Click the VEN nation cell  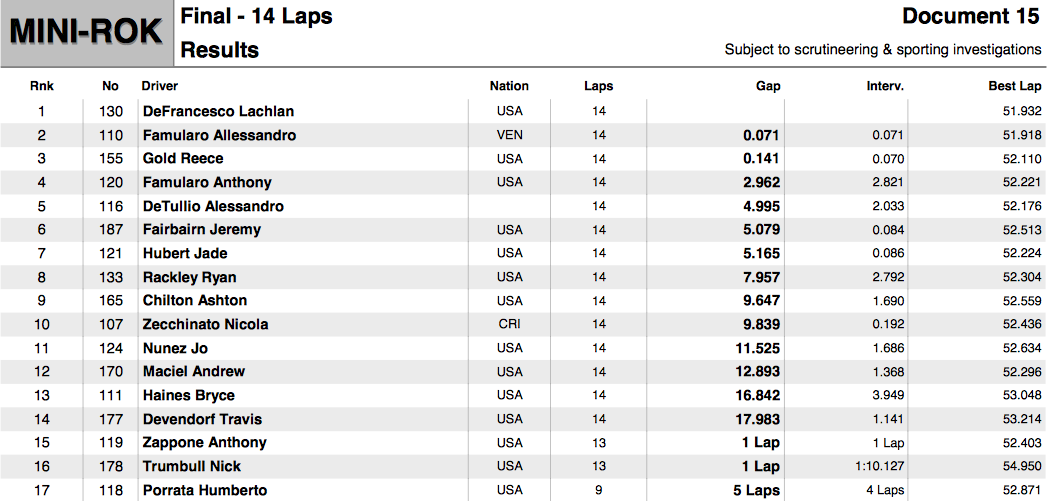[x=510, y=135]
